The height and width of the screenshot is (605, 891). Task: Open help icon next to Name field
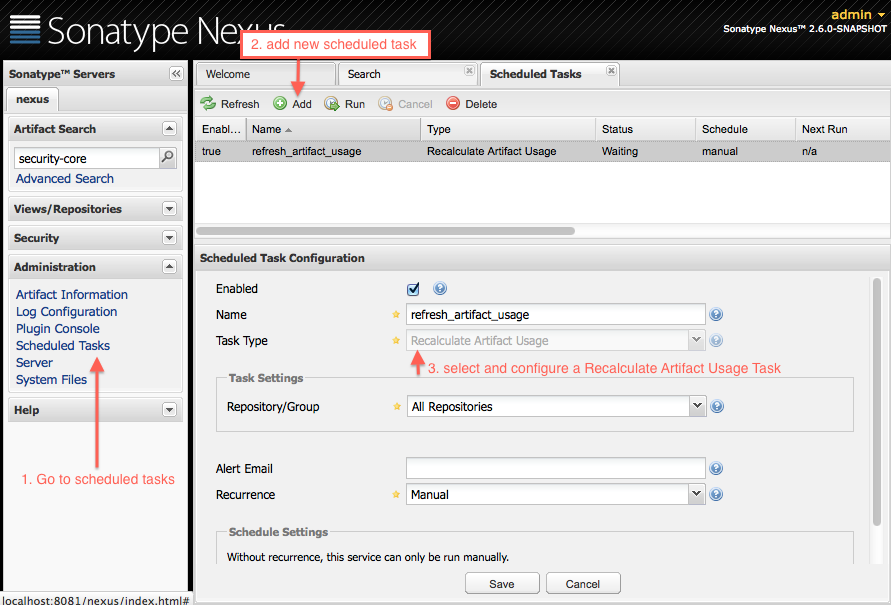(x=716, y=314)
